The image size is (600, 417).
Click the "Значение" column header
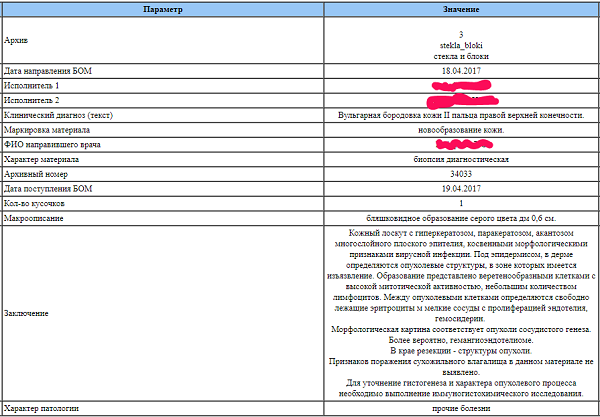(461, 10)
